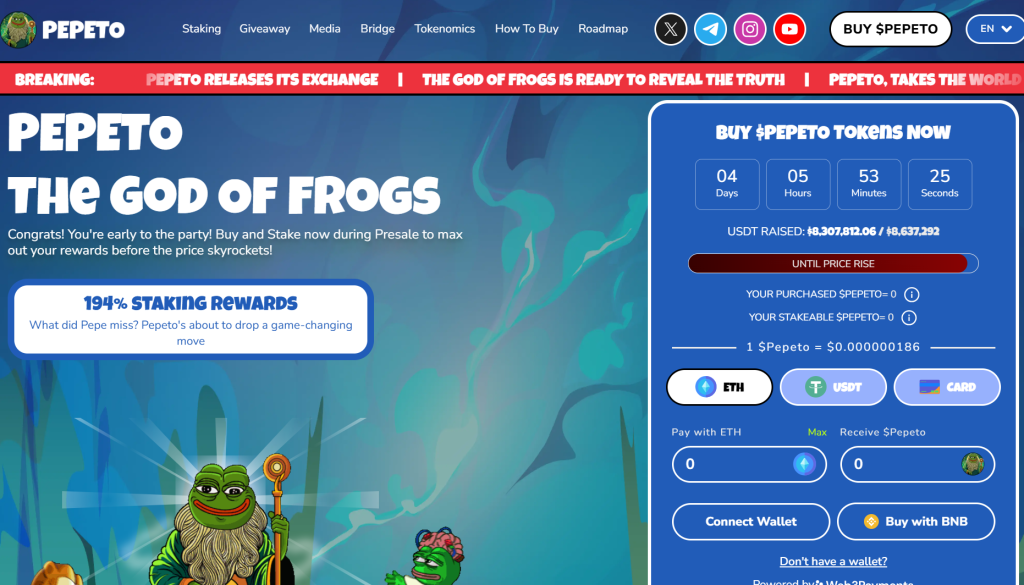Select CARD as payment method

pos(947,387)
